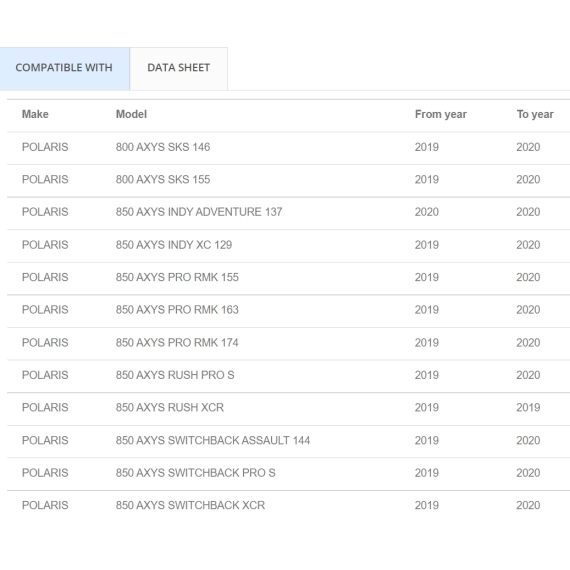Click the 850 AXYS RUSH XCR model

point(170,408)
